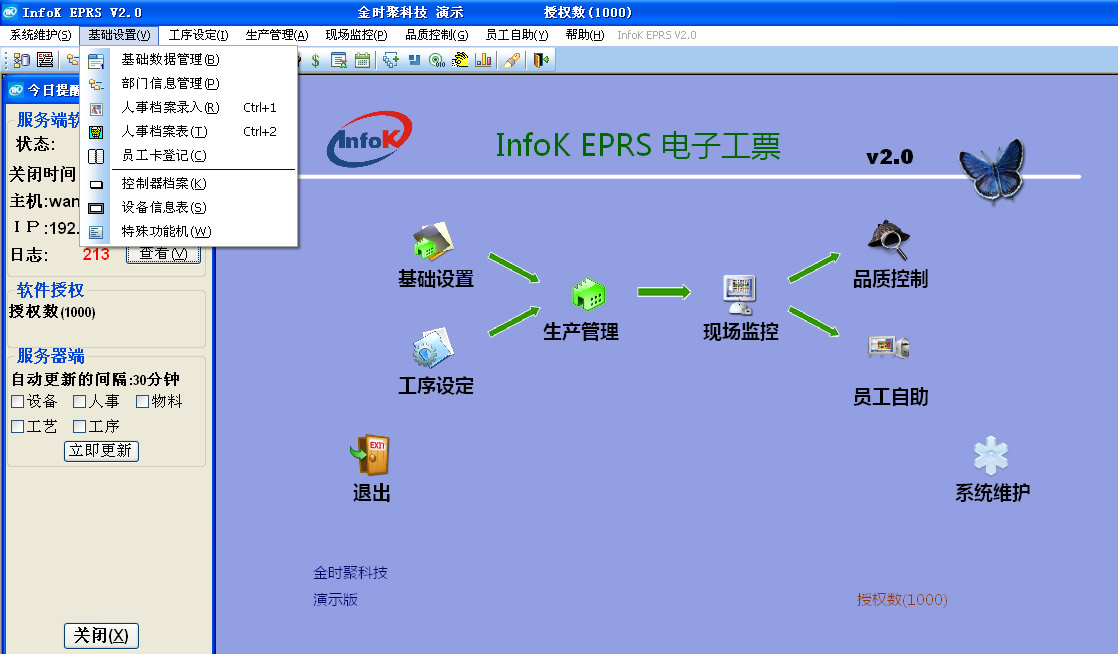Open the 帮助 menu
This screenshot has width=1118, height=654.
point(584,35)
